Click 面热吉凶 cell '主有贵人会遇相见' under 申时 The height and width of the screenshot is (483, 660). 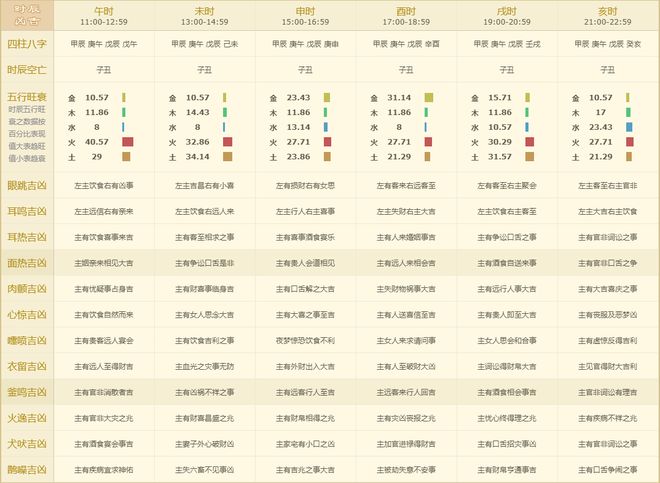[305, 263]
